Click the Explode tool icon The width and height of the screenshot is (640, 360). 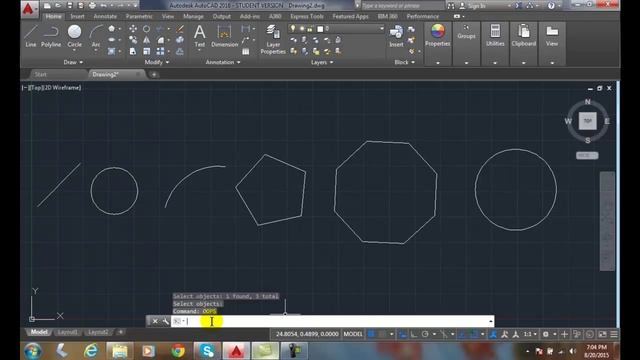tap(180, 40)
